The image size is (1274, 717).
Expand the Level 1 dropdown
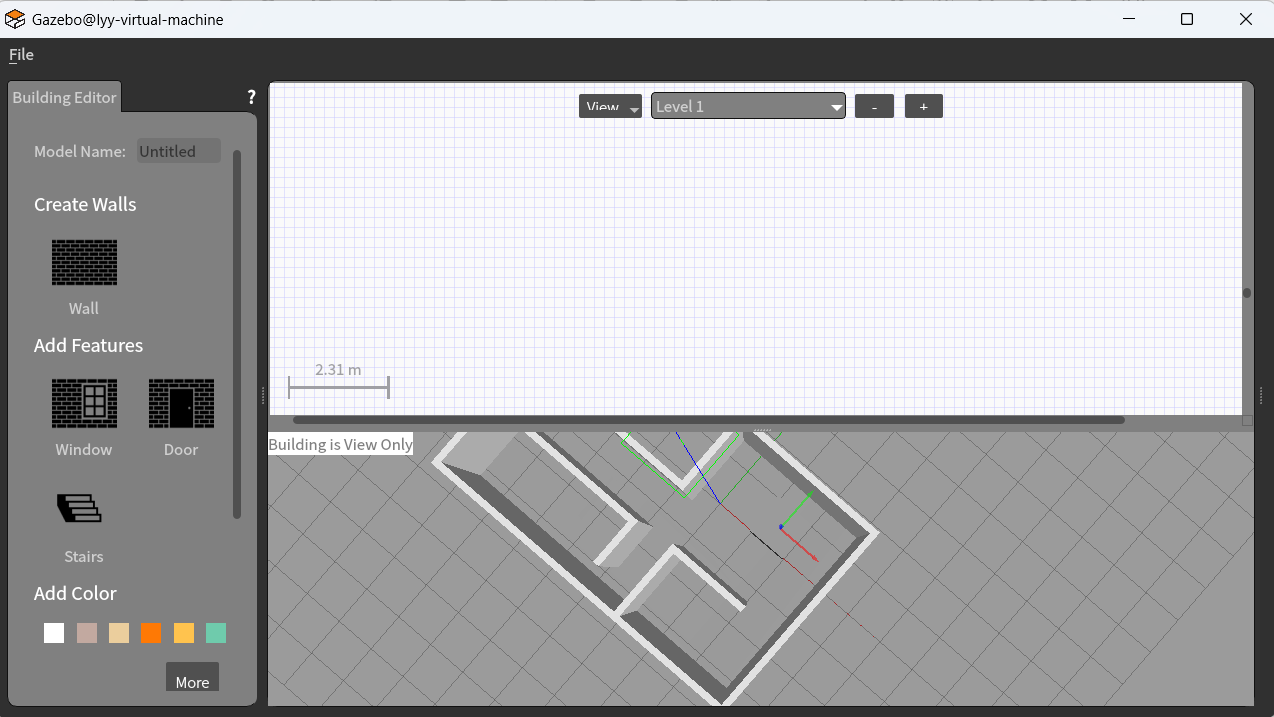pyautogui.click(x=748, y=106)
